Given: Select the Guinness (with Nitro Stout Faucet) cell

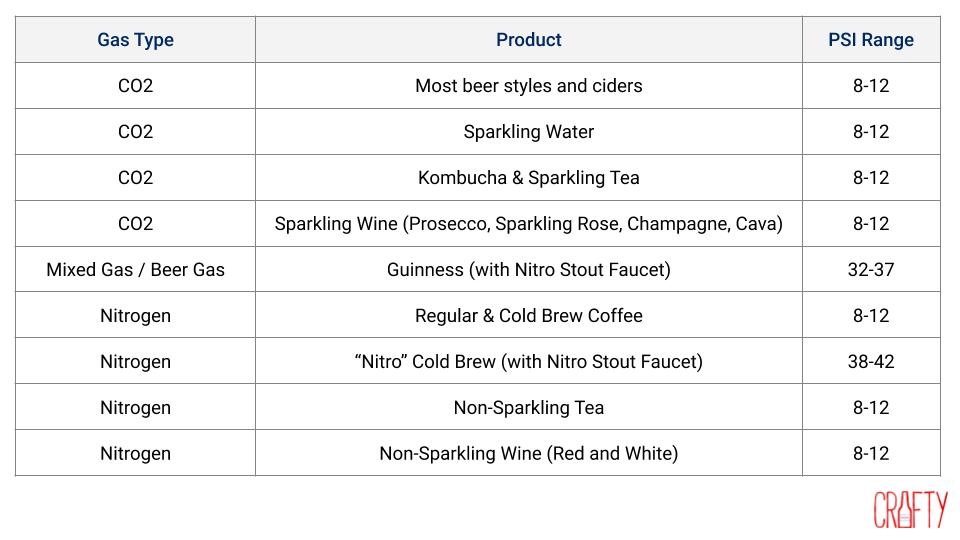Looking at the screenshot, I should pos(528,270).
